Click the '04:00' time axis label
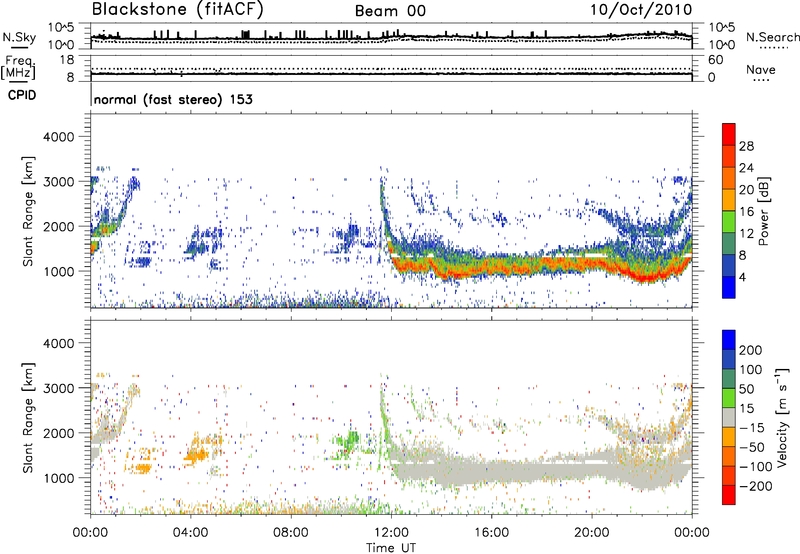 click(x=191, y=533)
